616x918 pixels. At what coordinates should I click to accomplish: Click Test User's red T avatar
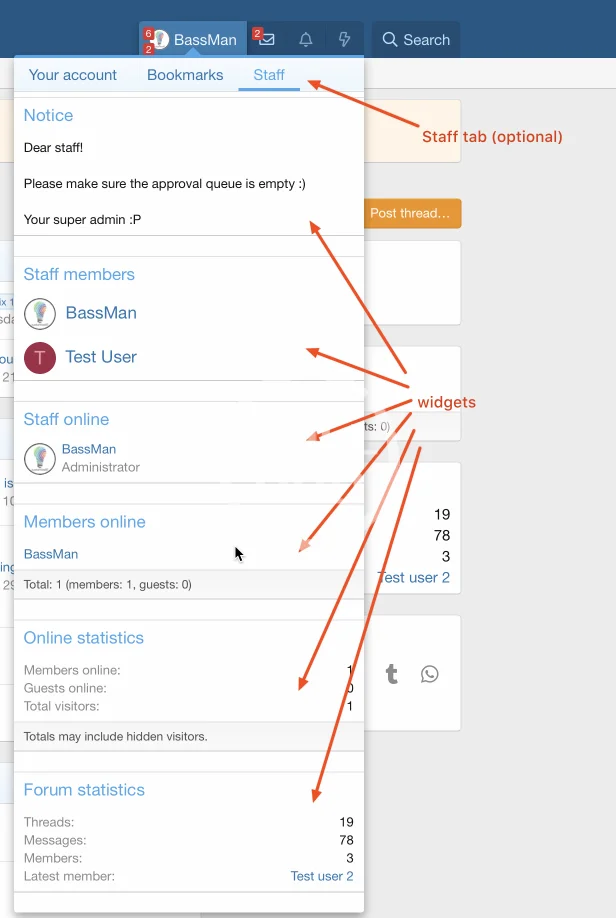[x=40, y=358]
